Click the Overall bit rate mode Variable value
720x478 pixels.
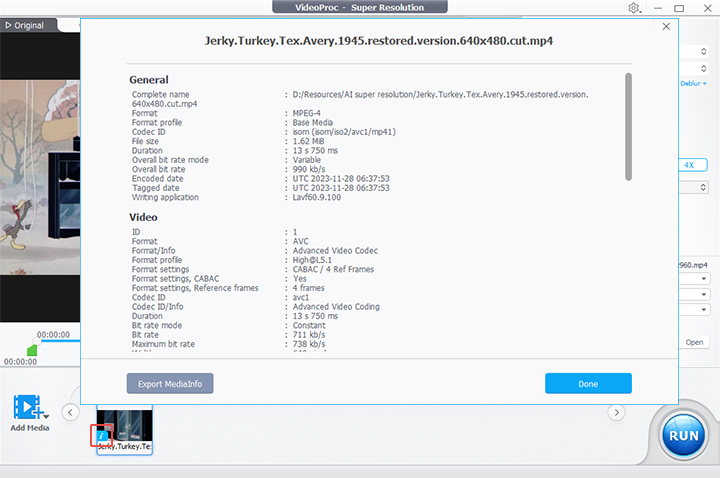[306, 160]
